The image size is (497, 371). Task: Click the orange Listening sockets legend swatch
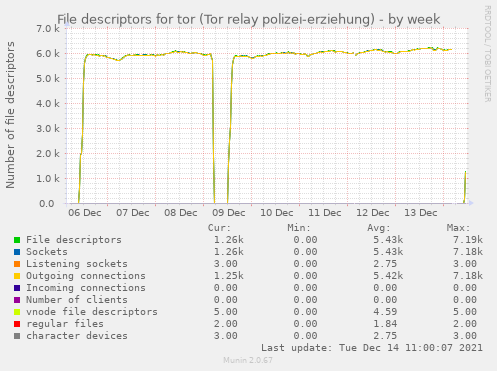(17, 264)
